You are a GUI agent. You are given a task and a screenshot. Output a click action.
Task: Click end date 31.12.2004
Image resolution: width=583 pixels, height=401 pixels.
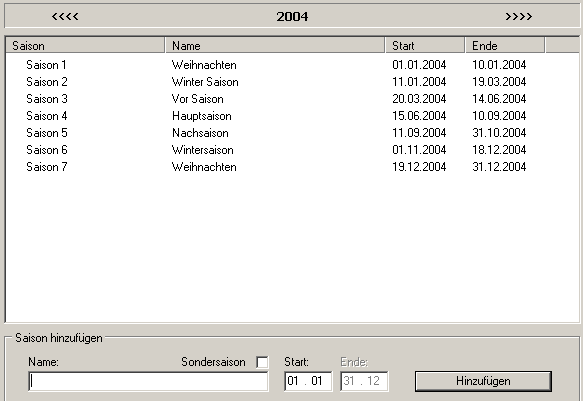coord(499,167)
